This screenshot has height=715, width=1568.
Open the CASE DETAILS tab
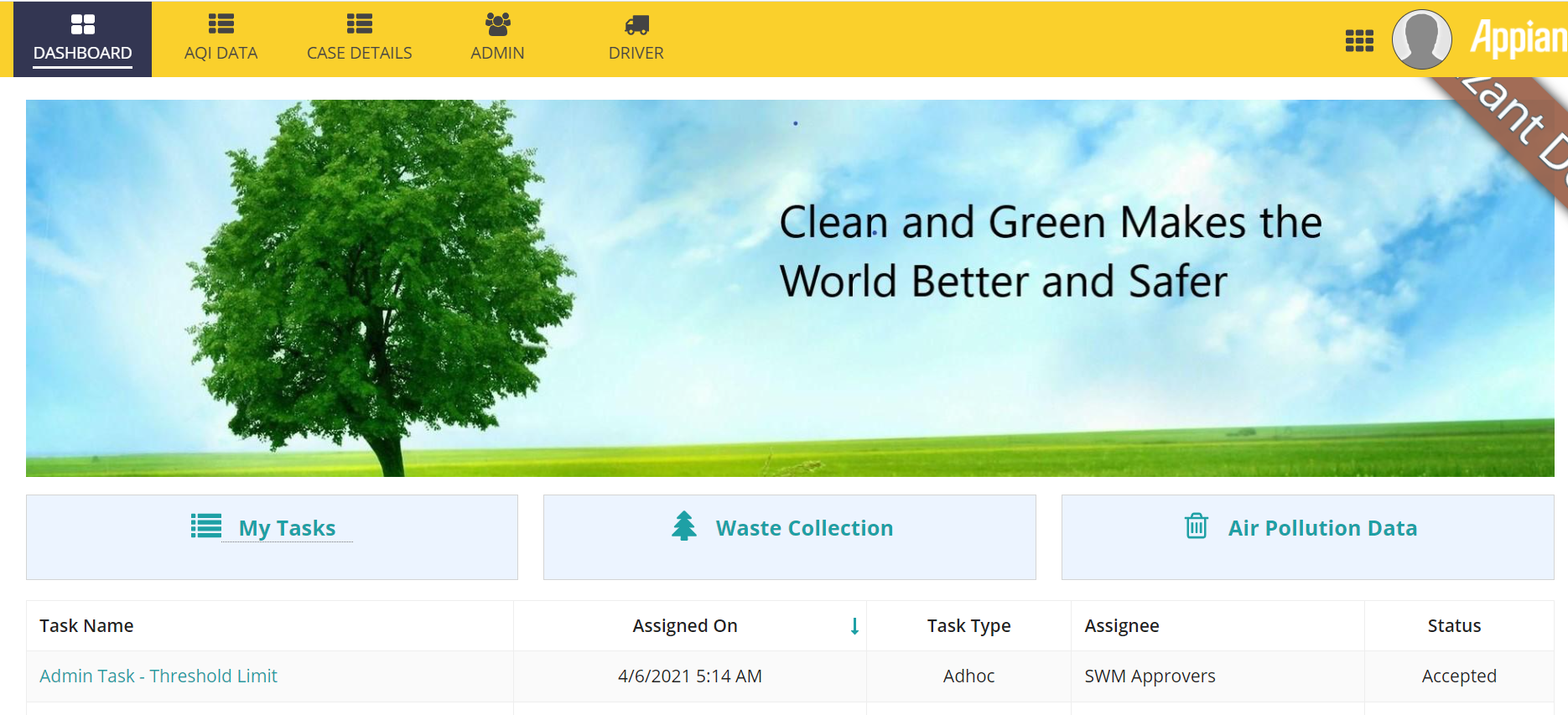coord(359,39)
